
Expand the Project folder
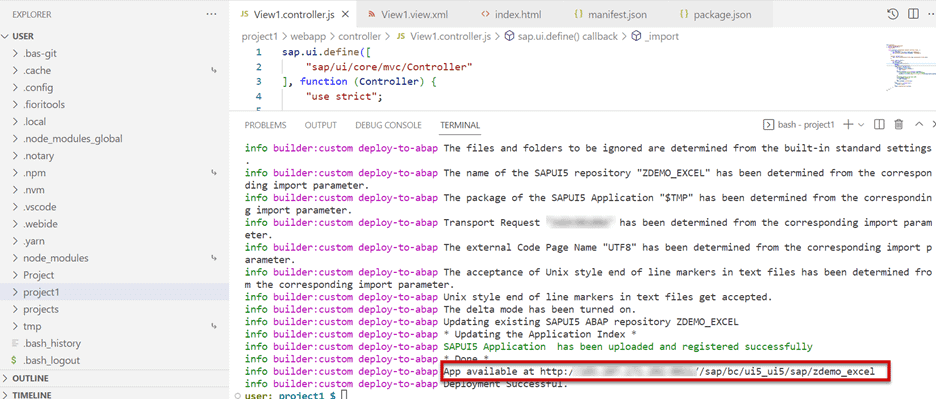pyautogui.click(x=114, y=275)
